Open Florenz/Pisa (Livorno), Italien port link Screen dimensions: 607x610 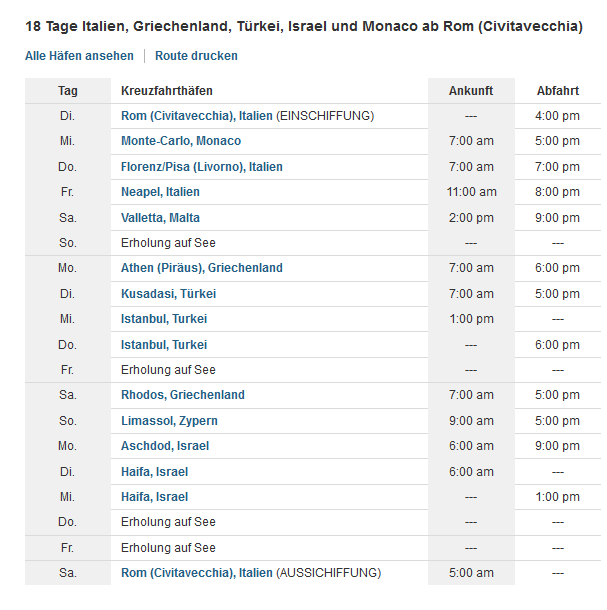[x=202, y=167]
